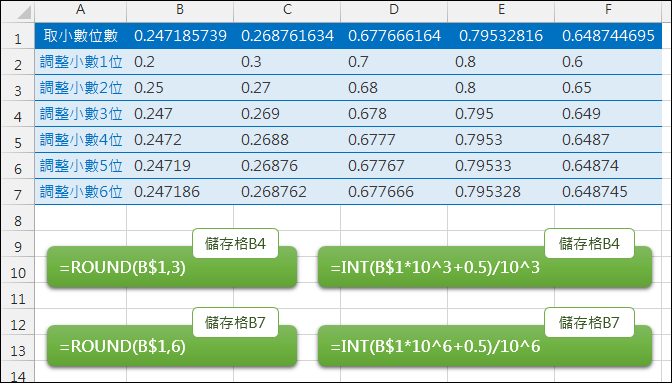Click the =ROUND(B$1,3) formula shape
Image resolution: width=672 pixels, height=383 pixels.
[172, 267]
